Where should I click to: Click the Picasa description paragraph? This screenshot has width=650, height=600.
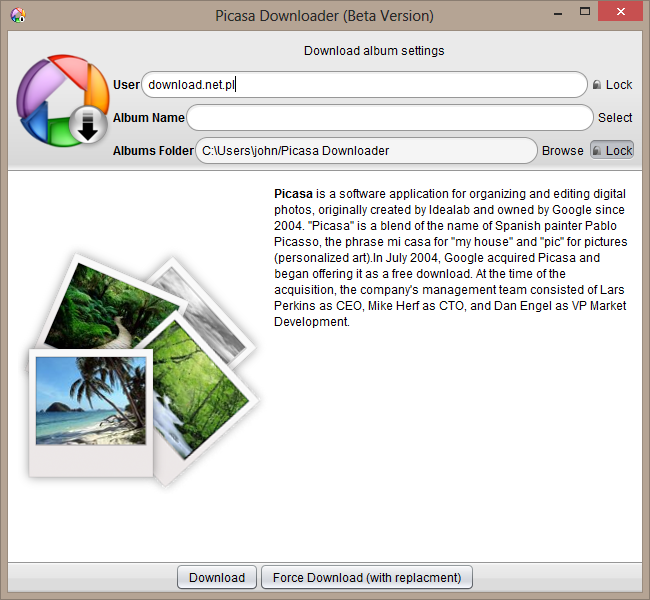451,257
